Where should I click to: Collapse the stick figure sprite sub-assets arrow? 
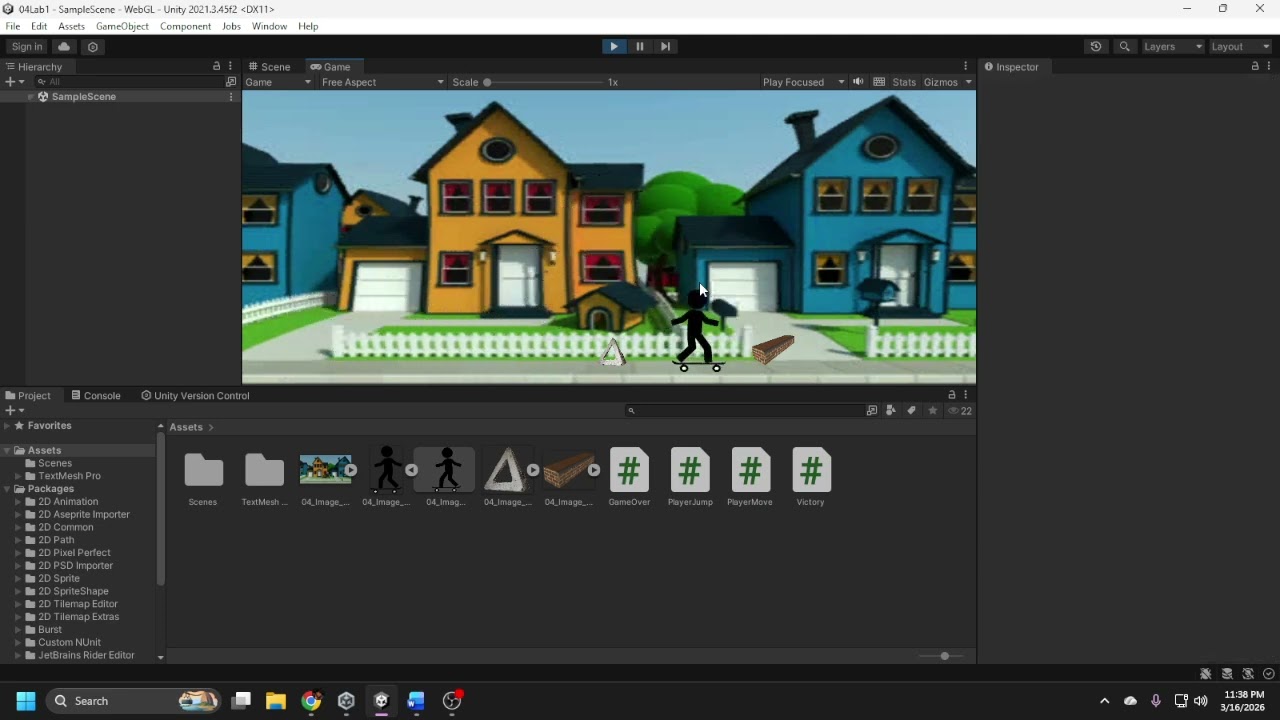pyautogui.click(x=411, y=470)
